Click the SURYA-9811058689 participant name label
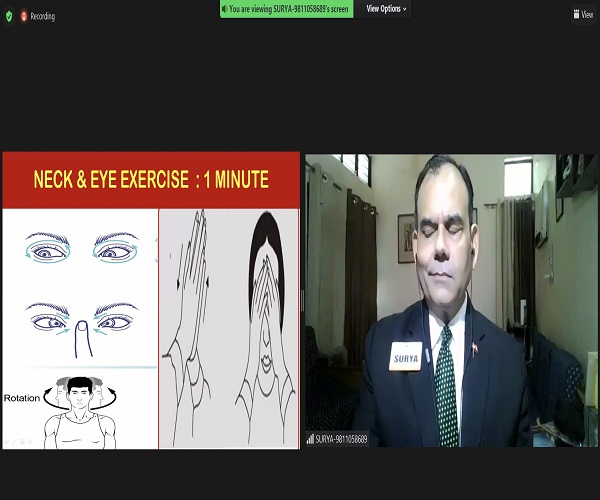This screenshot has height=500, width=600. pos(341,439)
